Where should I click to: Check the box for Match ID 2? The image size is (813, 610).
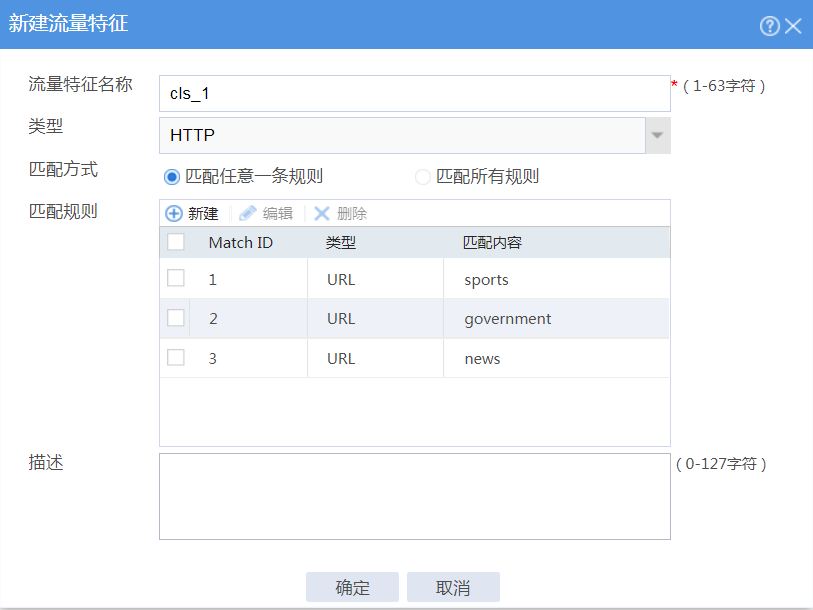176,318
